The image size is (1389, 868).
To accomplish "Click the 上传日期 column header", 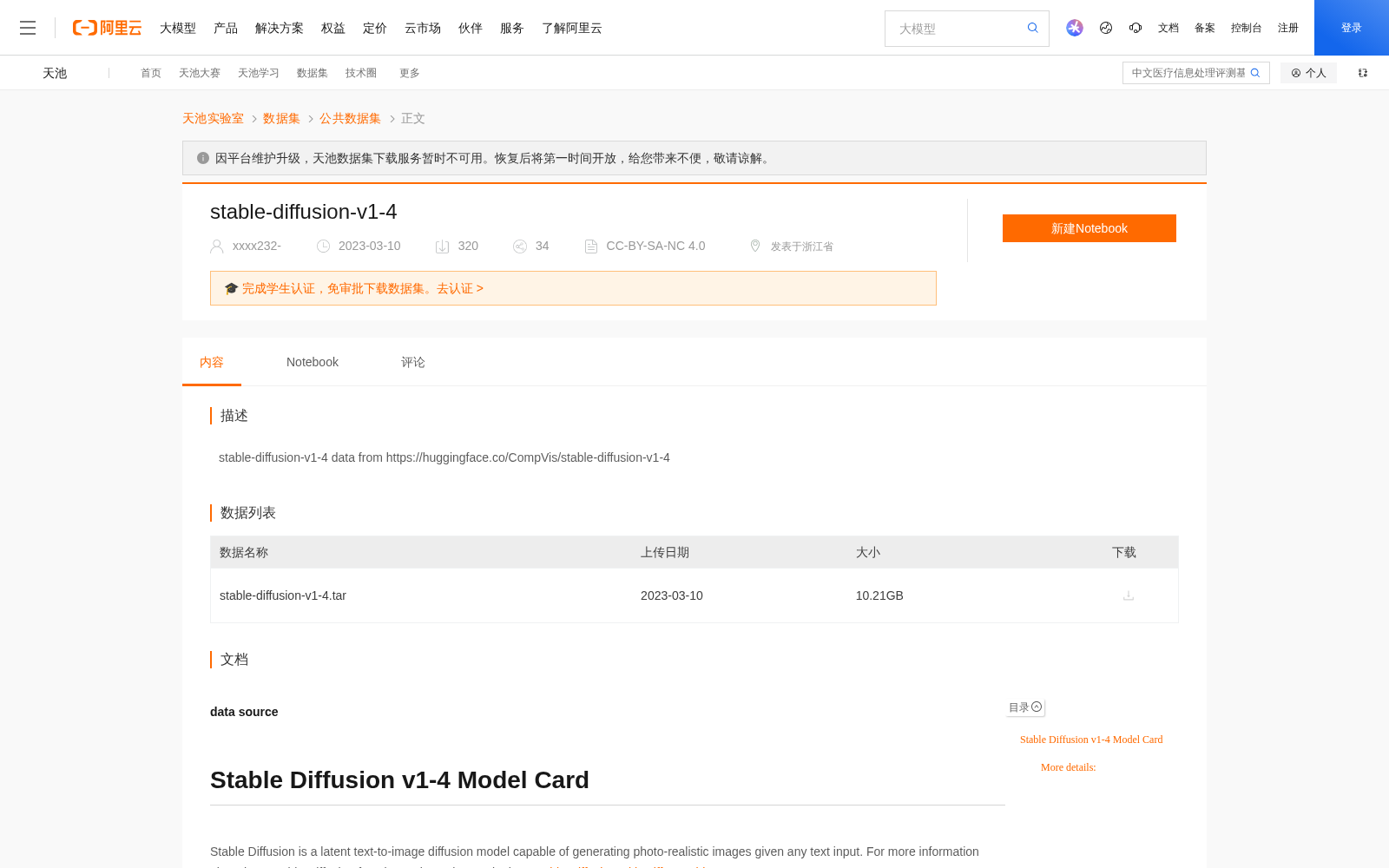I will pyautogui.click(x=665, y=552).
